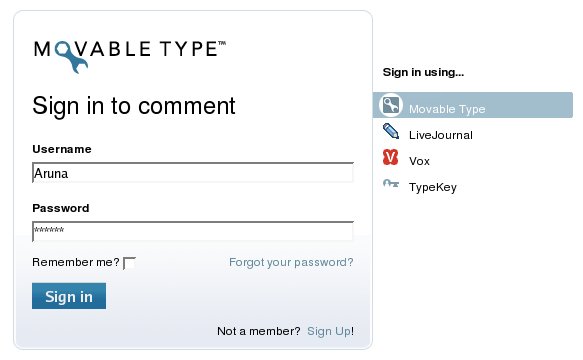Click the blue Sign in button
Screen dimensions: 583x360
(69, 296)
